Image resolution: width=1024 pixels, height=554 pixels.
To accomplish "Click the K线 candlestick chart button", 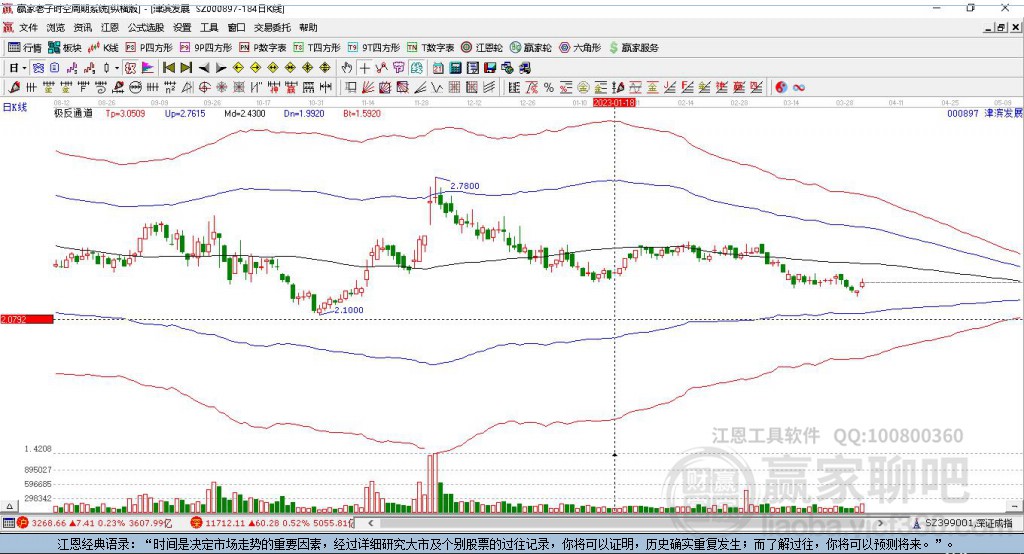I will [x=104, y=47].
